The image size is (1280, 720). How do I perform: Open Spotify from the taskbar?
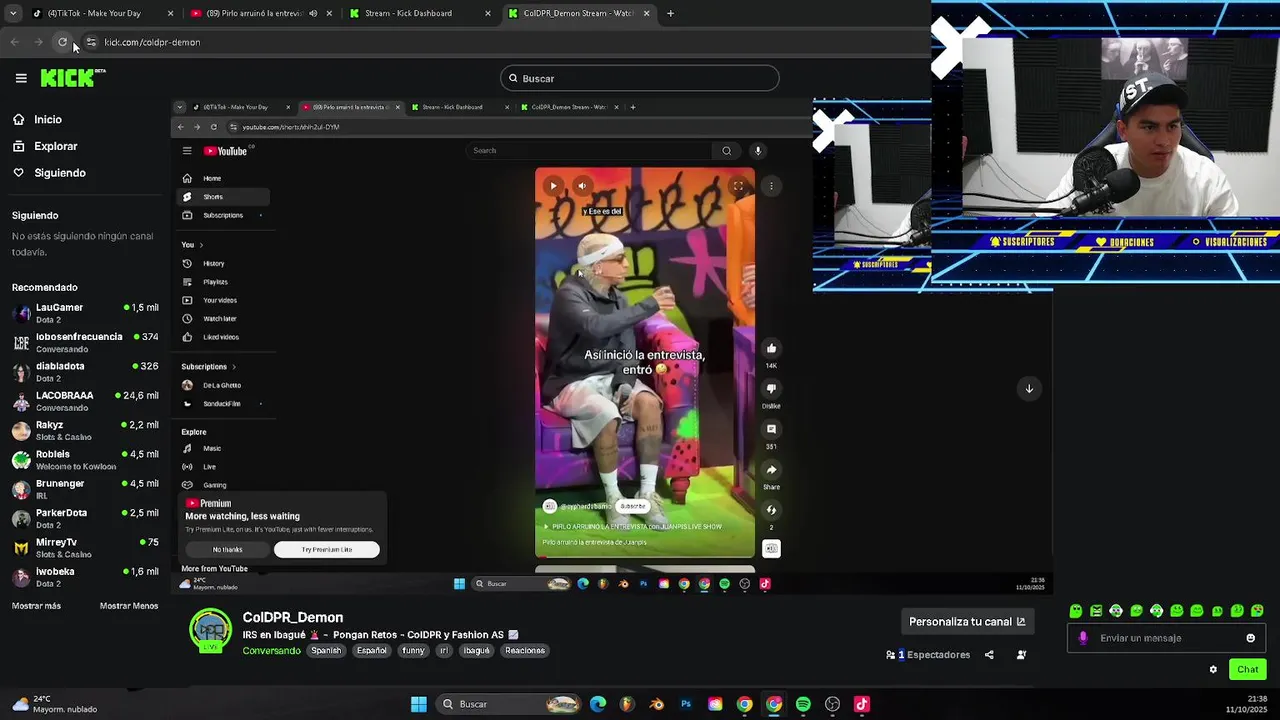pos(803,704)
